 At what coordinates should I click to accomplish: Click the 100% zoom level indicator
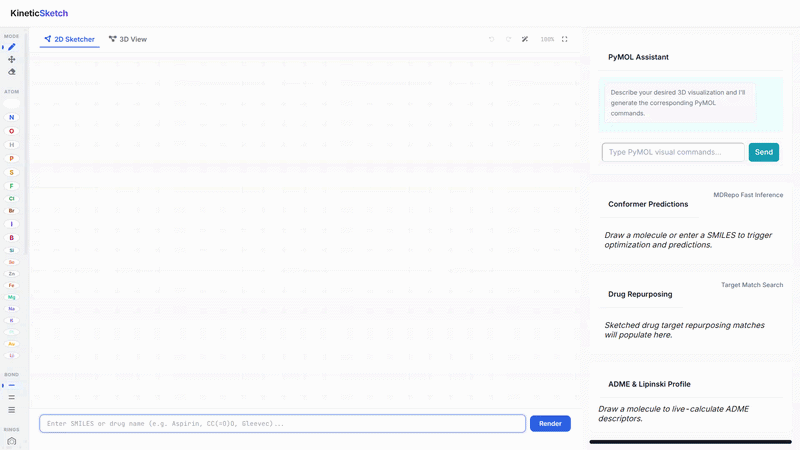click(547, 39)
